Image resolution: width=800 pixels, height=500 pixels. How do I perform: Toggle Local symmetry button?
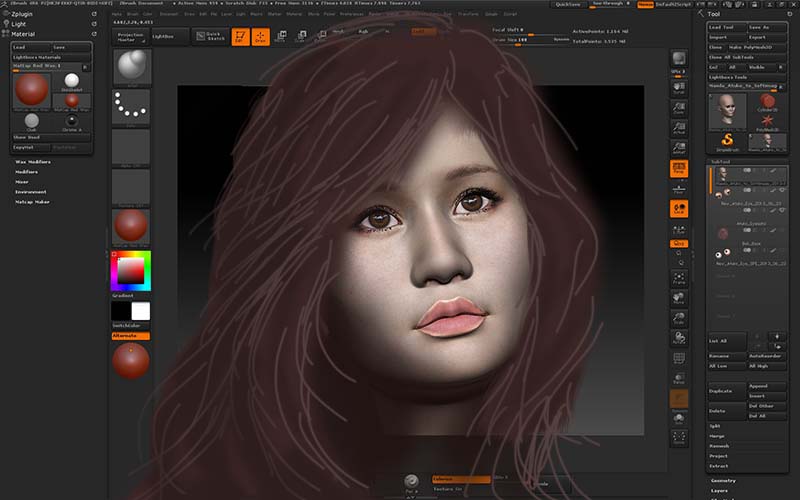[x=680, y=208]
